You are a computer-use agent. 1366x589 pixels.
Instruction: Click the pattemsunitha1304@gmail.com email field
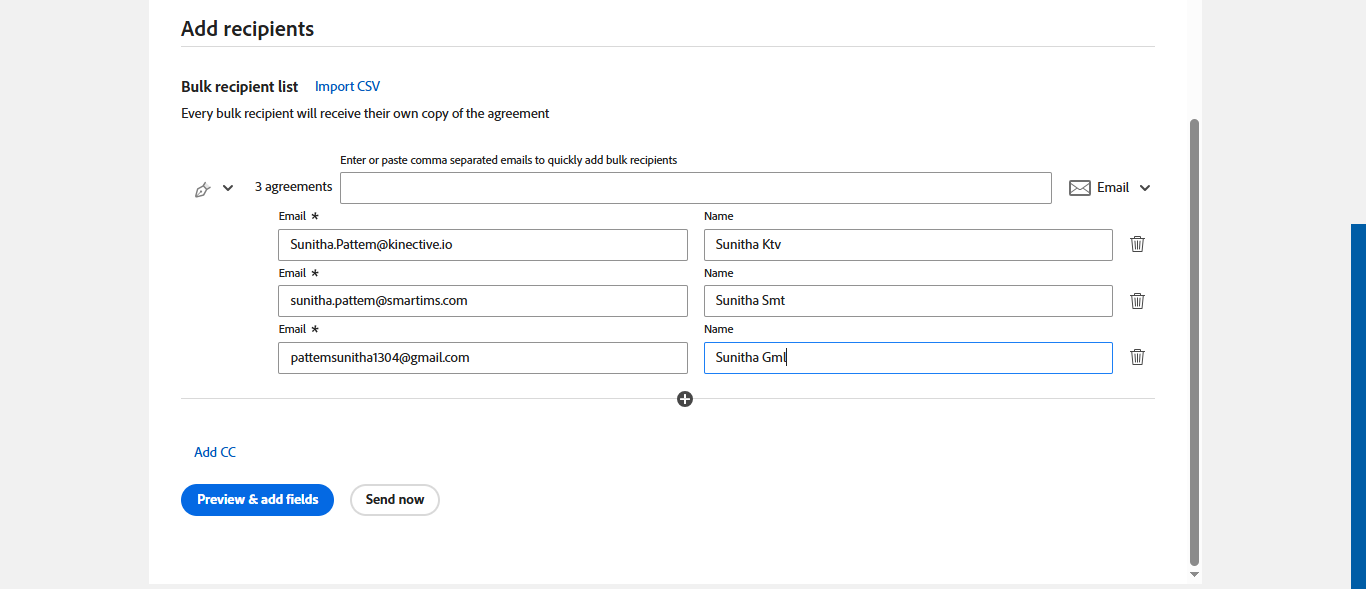tap(482, 358)
